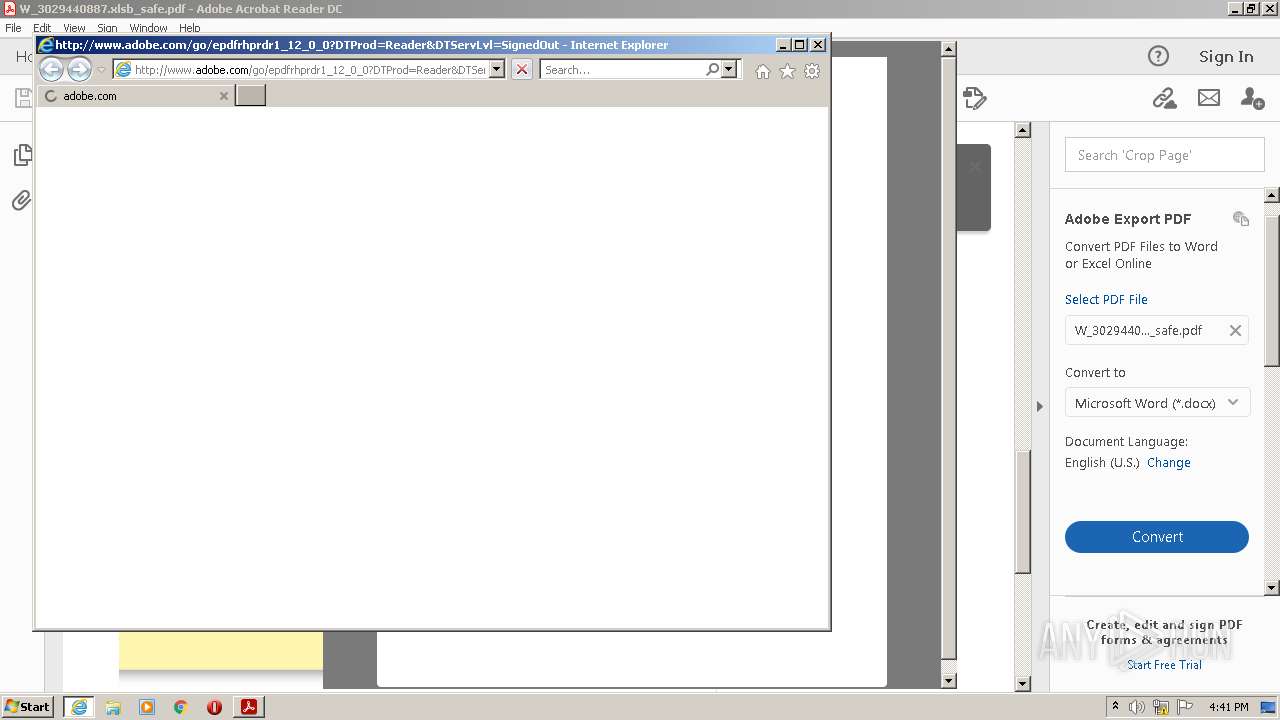
Task: Open the Acrobat Help question mark icon
Action: [1158, 56]
